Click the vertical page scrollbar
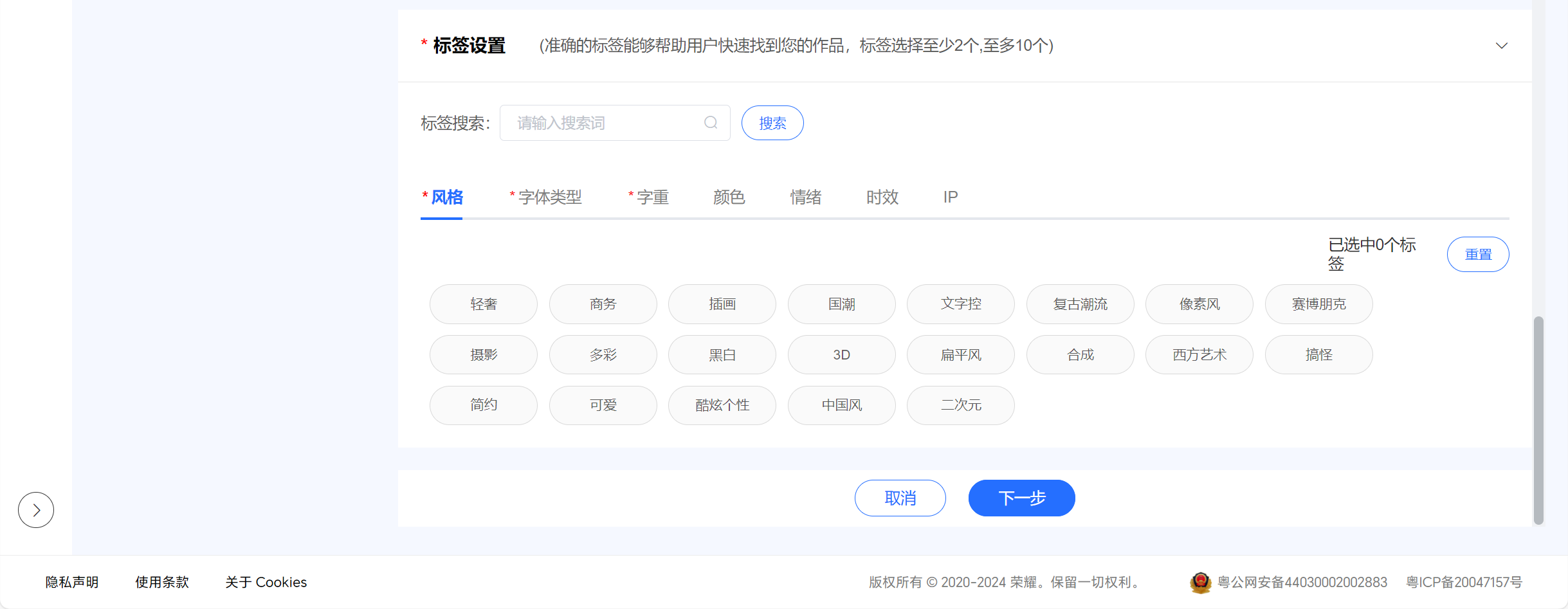This screenshot has height=609, width=1568. click(1538, 418)
